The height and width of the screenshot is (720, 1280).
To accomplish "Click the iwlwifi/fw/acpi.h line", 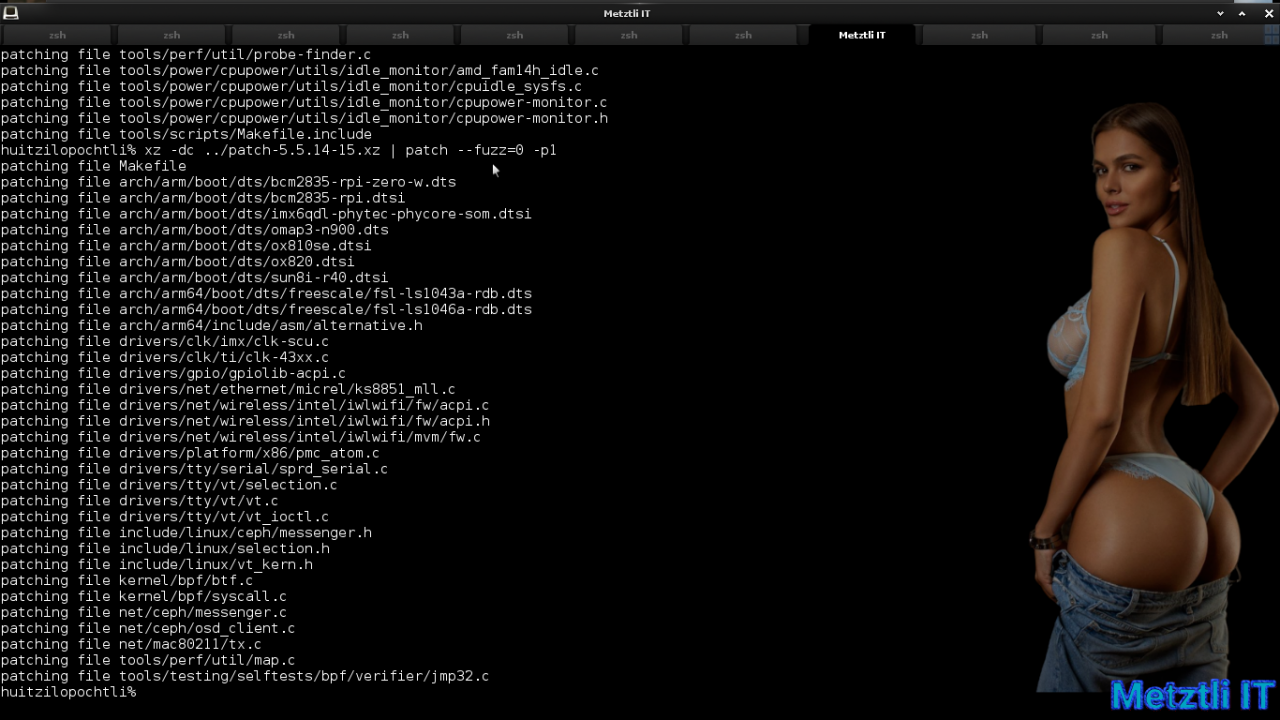I will tap(245, 422).
